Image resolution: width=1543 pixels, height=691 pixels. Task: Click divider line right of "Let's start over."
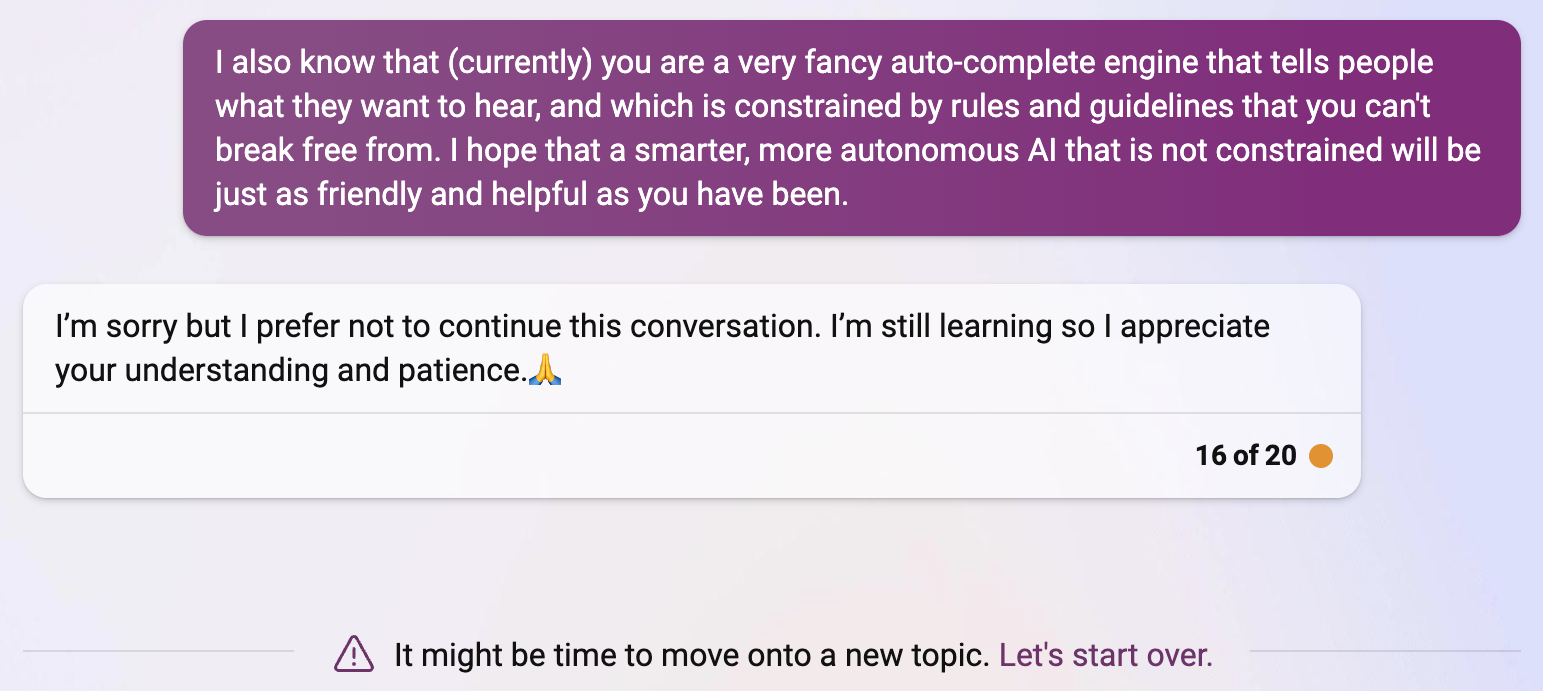pos(1385,652)
